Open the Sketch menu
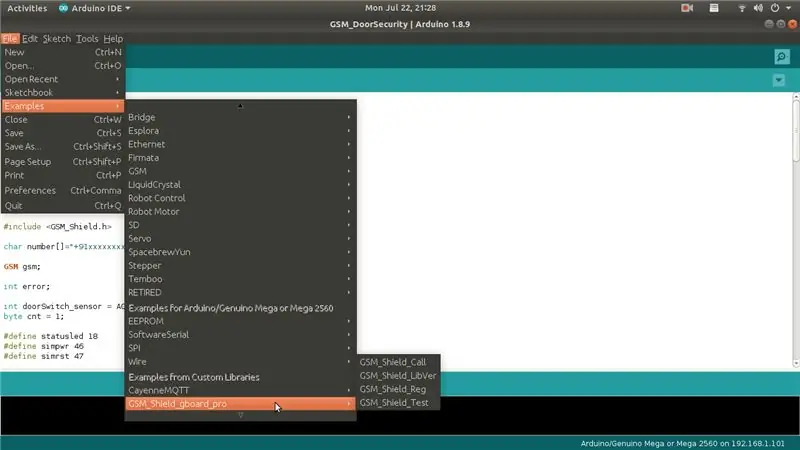 (x=57, y=39)
